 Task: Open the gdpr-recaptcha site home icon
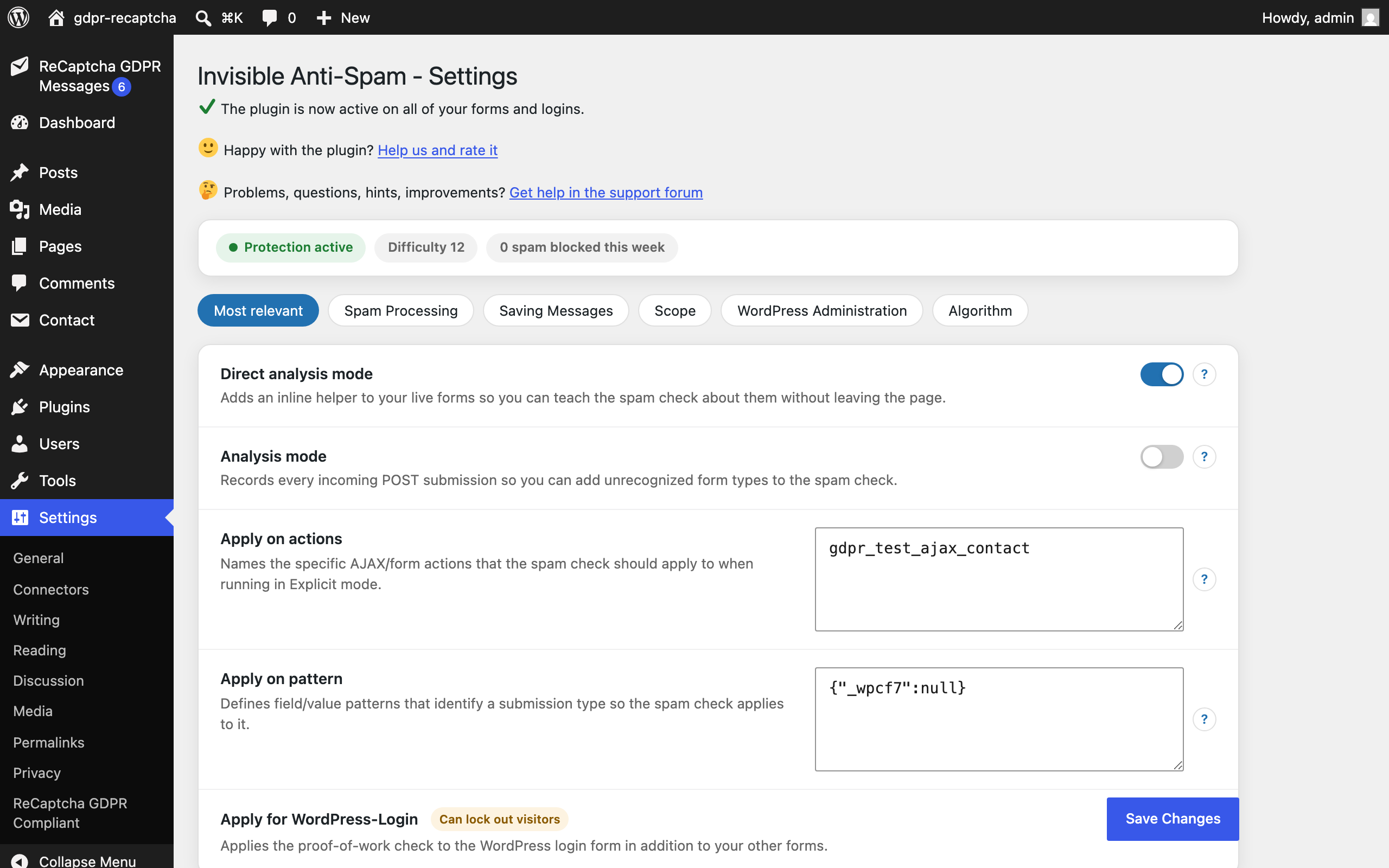[56, 17]
